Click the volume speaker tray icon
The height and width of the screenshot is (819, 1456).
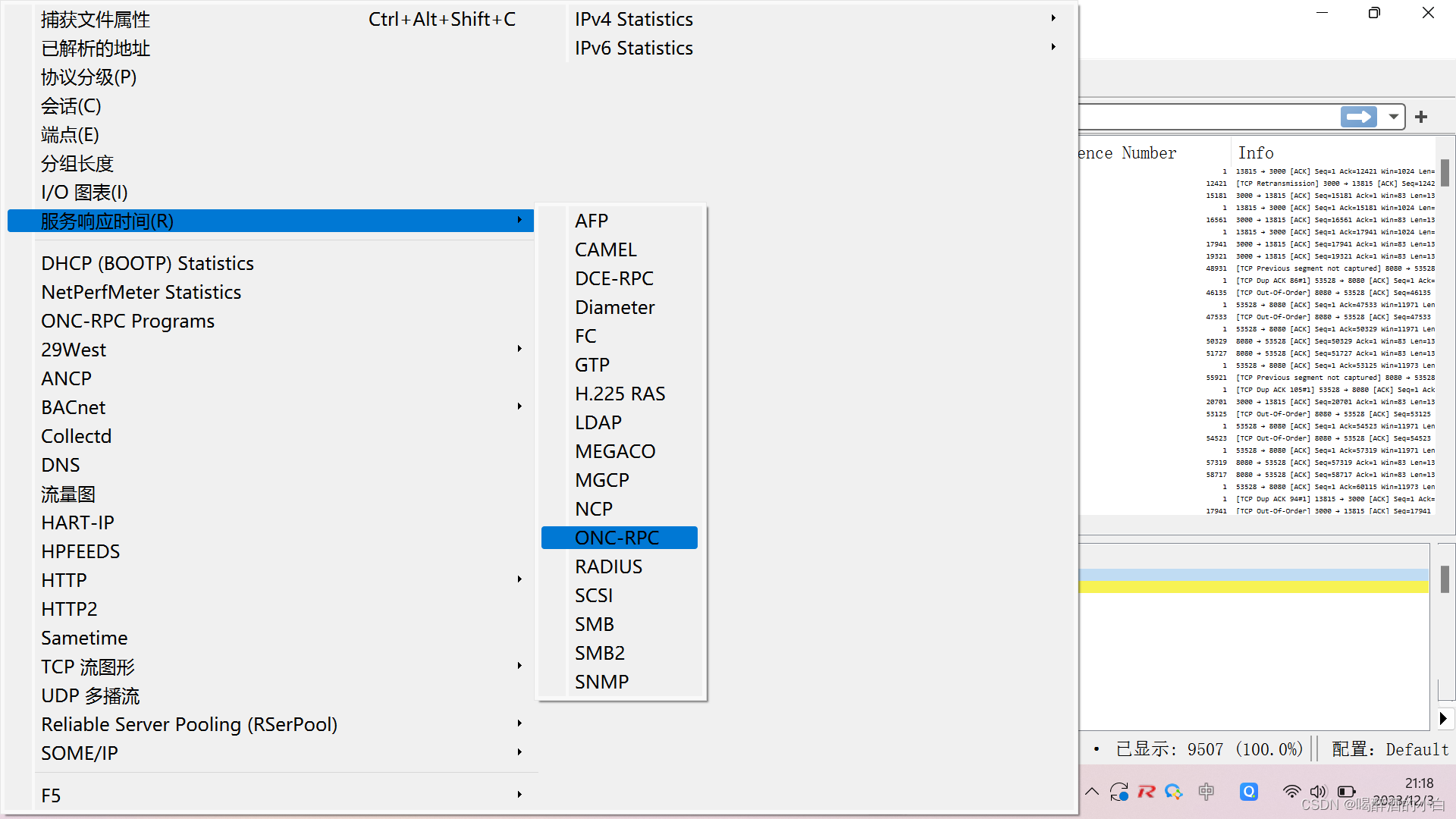click(1318, 792)
